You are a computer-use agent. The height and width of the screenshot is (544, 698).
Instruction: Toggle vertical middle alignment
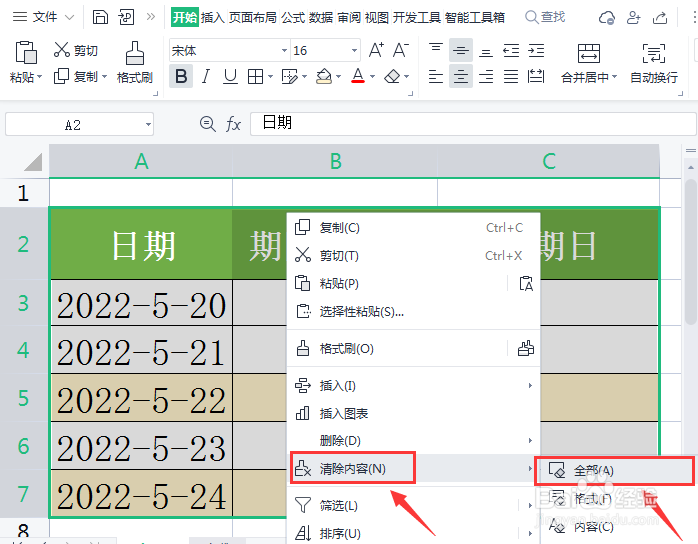click(x=461, y=50)
